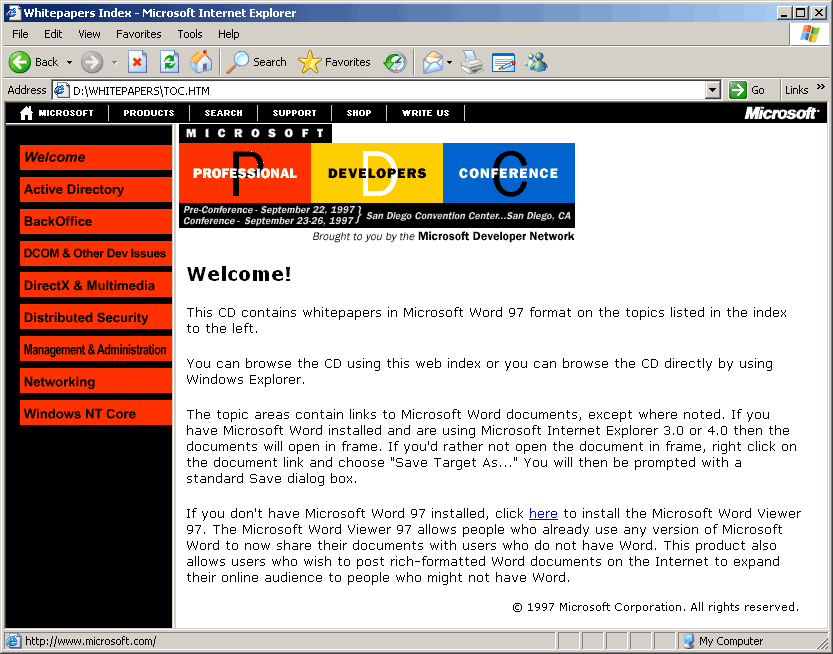833x654 pixels.
Task: Open DCOM & Other Dev Issues topic
Action: [96, 253]
